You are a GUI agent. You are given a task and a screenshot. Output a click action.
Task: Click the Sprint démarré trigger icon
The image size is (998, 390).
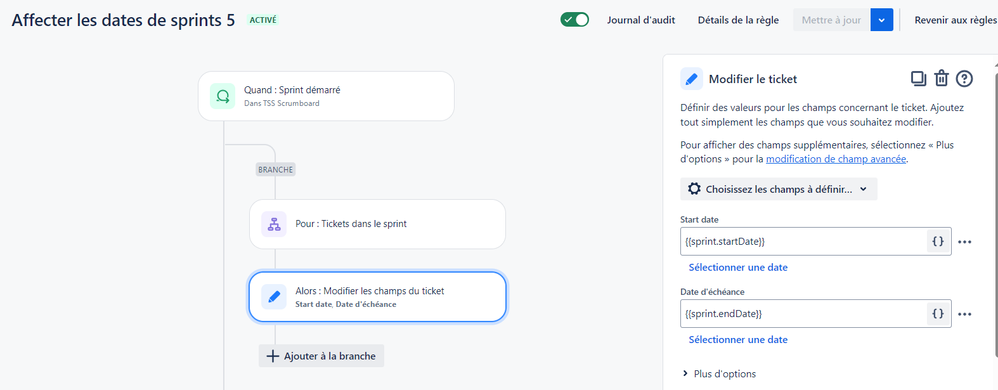click(223, 96)
